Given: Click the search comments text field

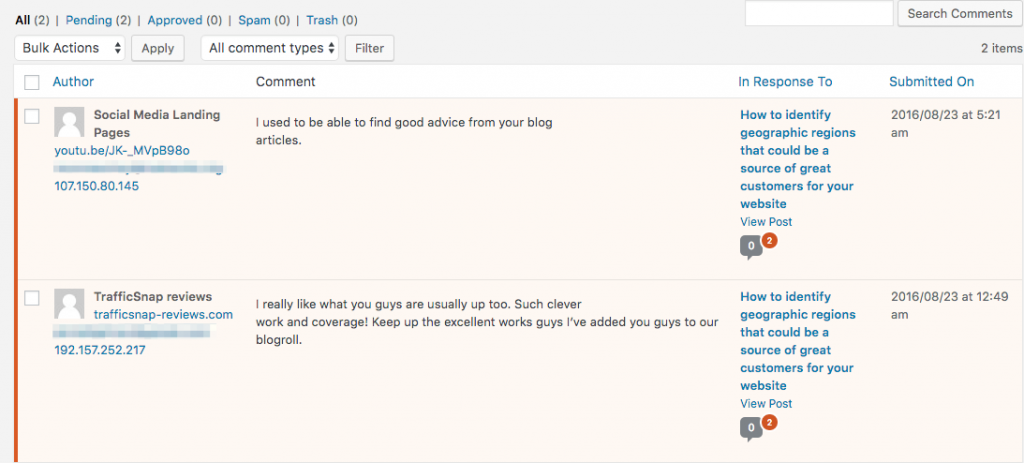Looking at the screenshot, I should point(819,13).
